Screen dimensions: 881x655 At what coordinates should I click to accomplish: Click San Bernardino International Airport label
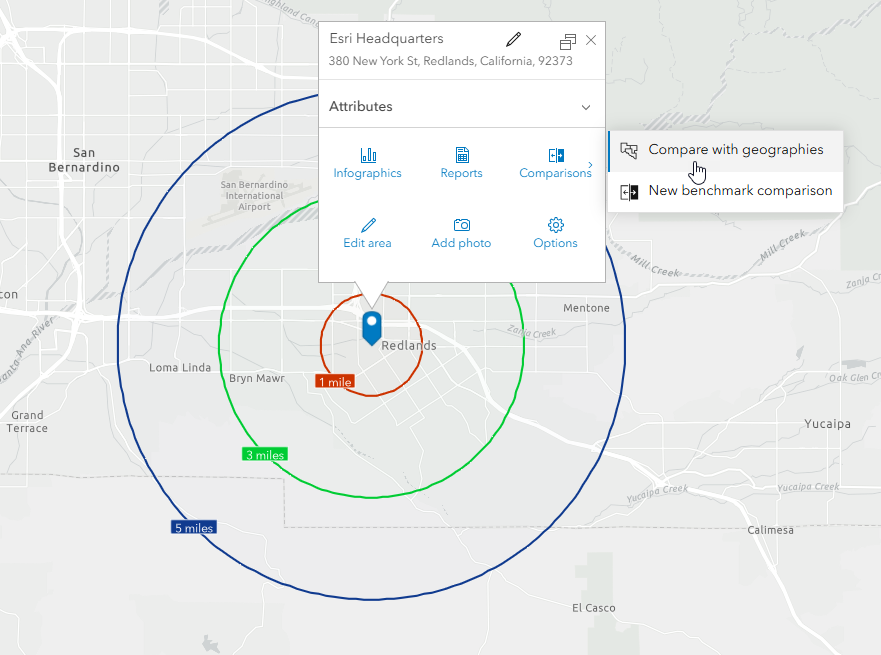[255, 195]
